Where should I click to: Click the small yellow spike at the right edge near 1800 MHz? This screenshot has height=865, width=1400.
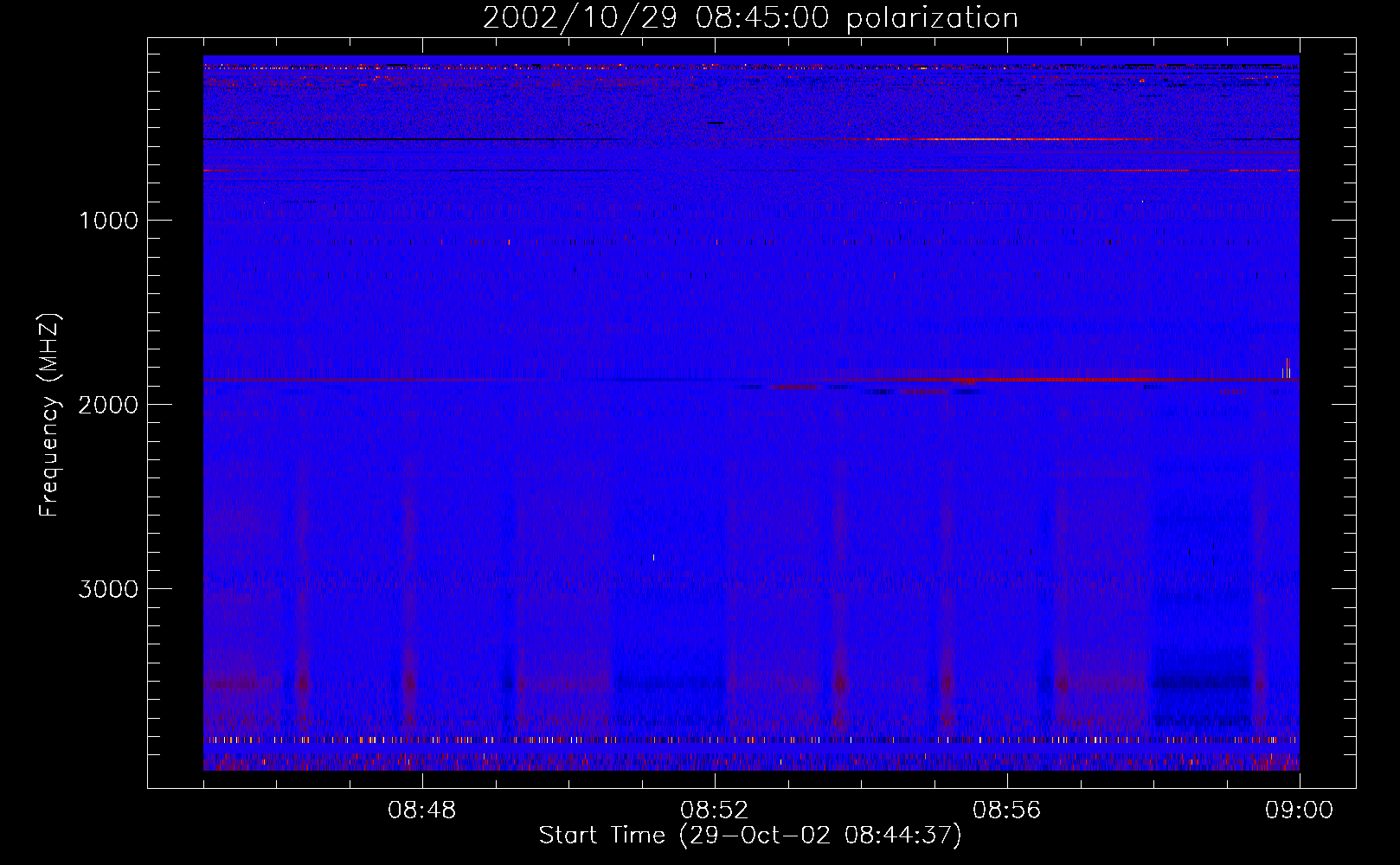pos(1287,368)
